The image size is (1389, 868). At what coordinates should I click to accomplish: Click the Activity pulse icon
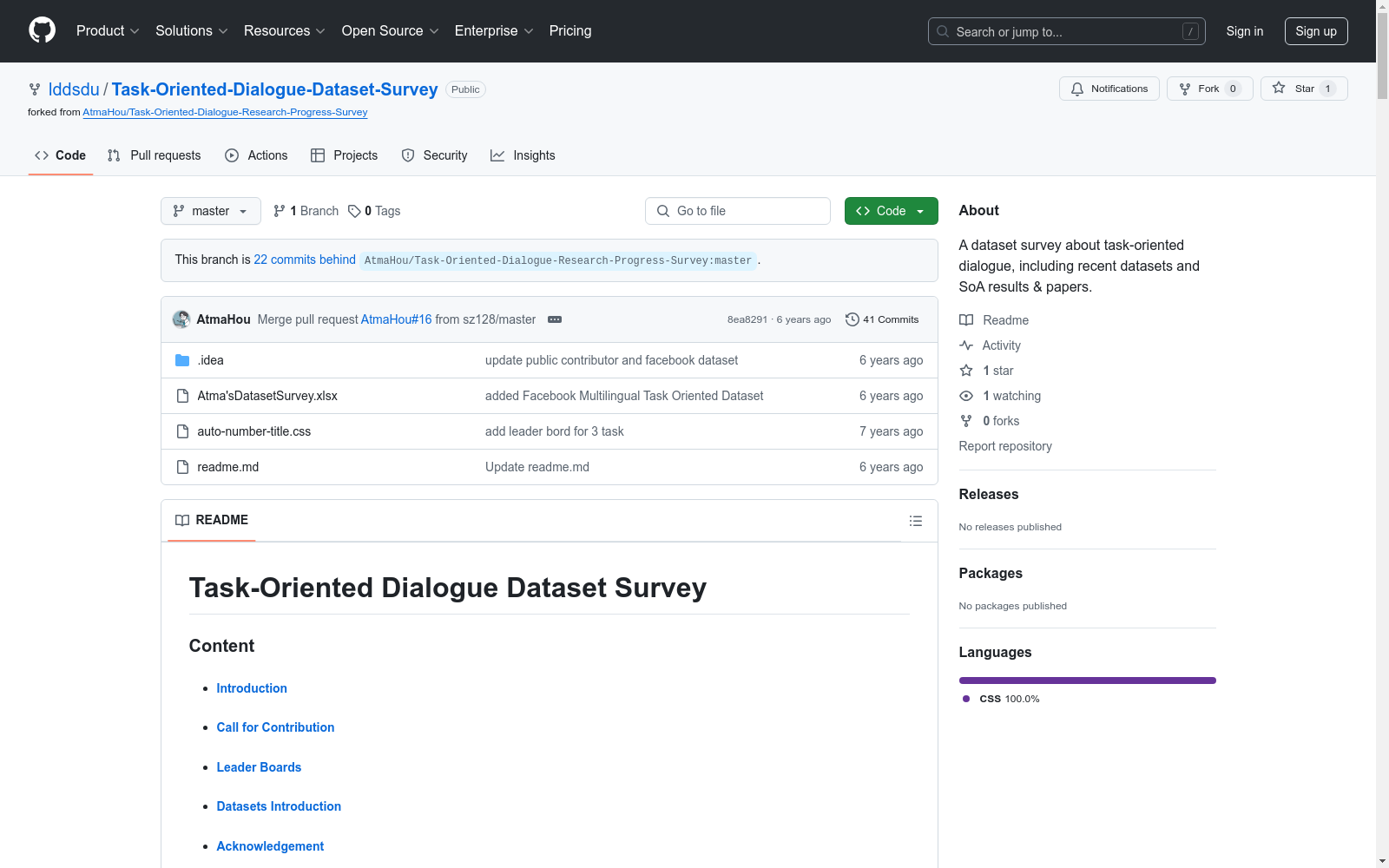(x=966, y=345)
